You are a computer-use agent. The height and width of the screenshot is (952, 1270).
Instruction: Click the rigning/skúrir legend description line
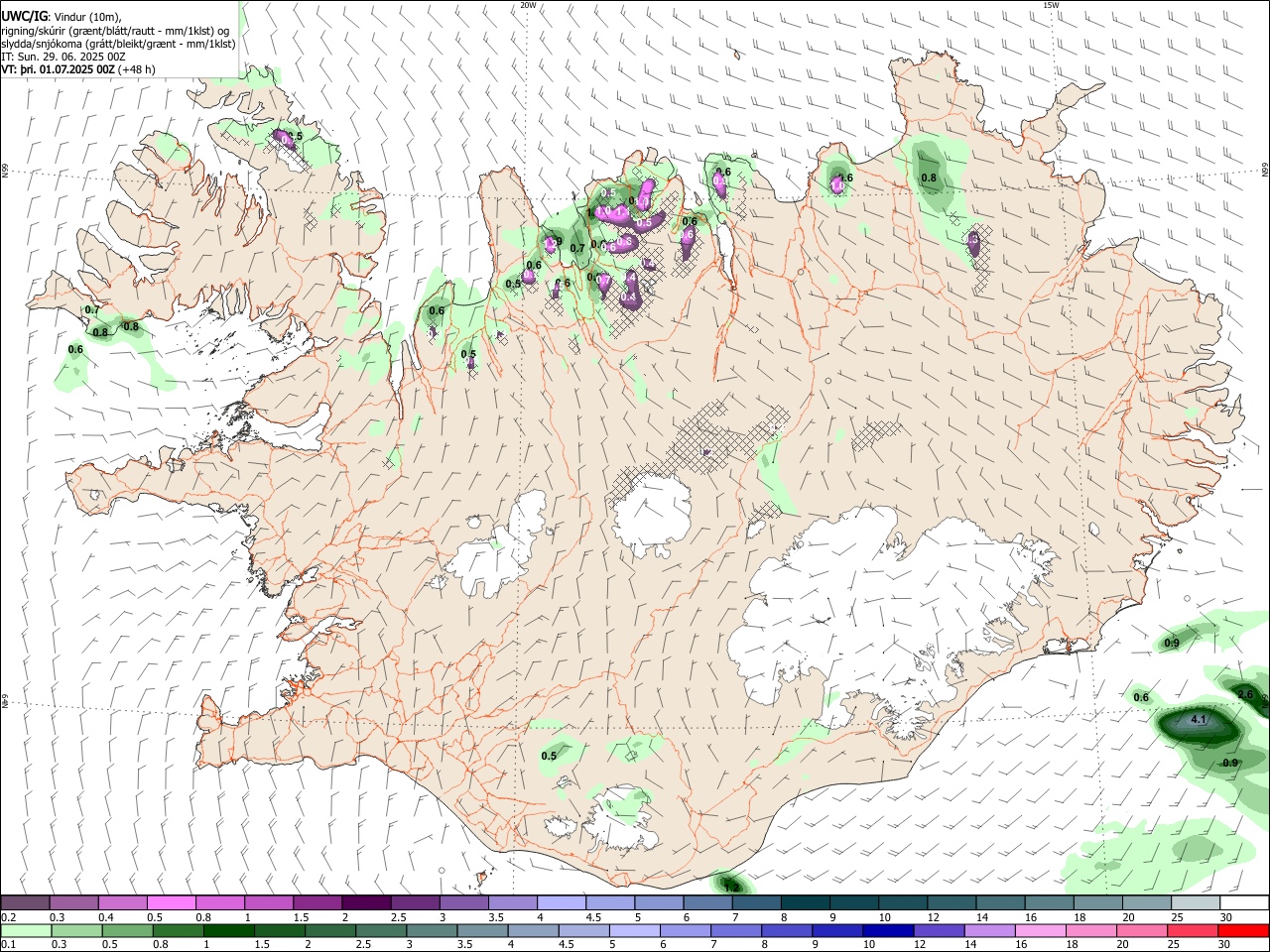tap(116, 31)
